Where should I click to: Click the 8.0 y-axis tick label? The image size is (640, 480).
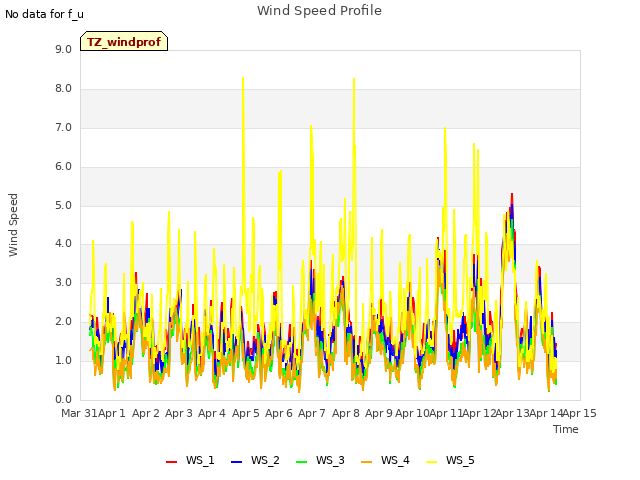(x=63, y=89)
